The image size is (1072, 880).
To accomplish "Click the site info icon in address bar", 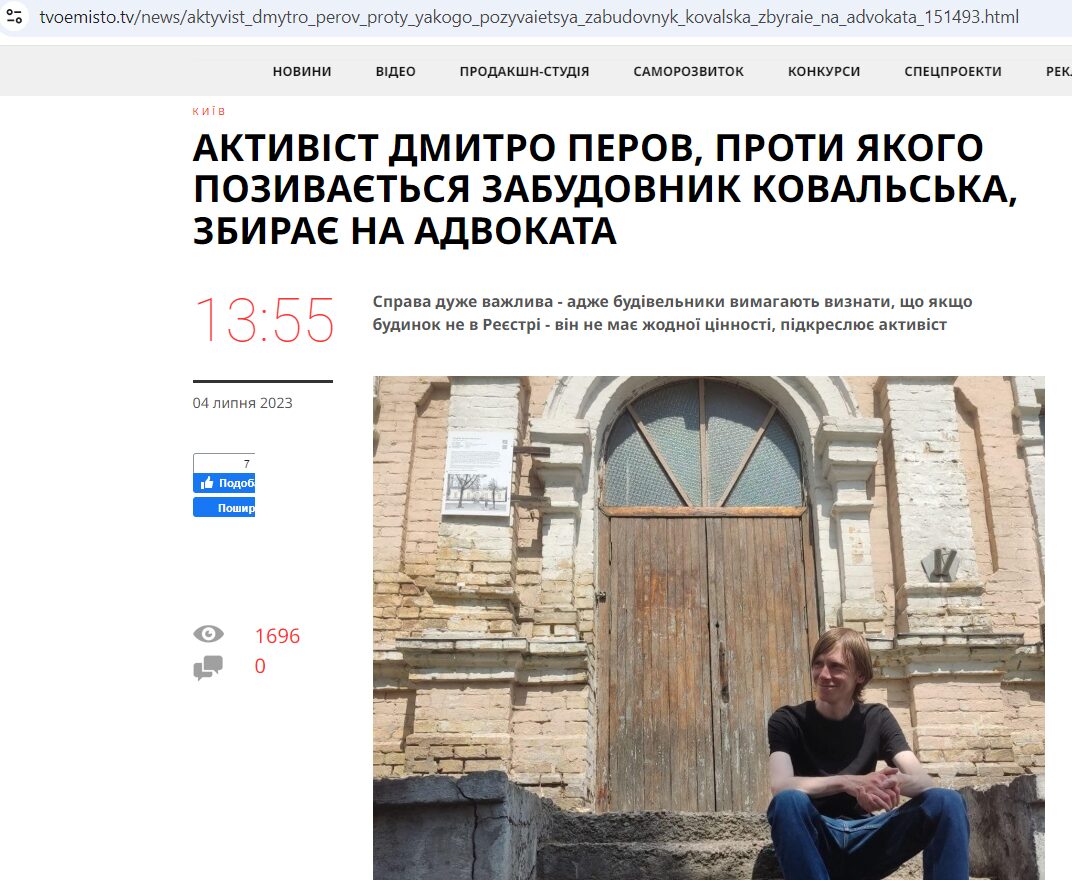I will coord(14,16).
